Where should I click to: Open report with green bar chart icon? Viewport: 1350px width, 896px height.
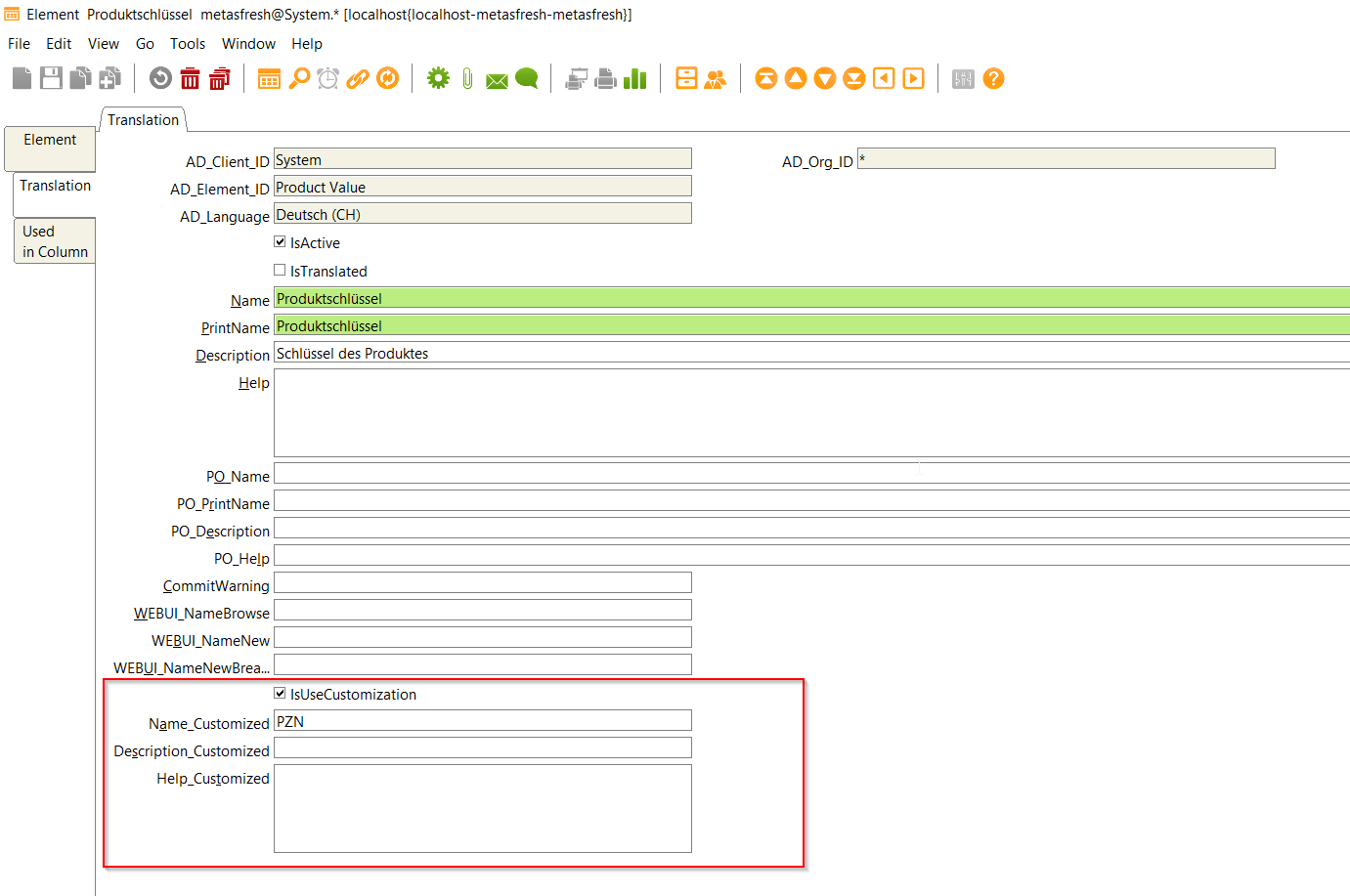point(635,78)
